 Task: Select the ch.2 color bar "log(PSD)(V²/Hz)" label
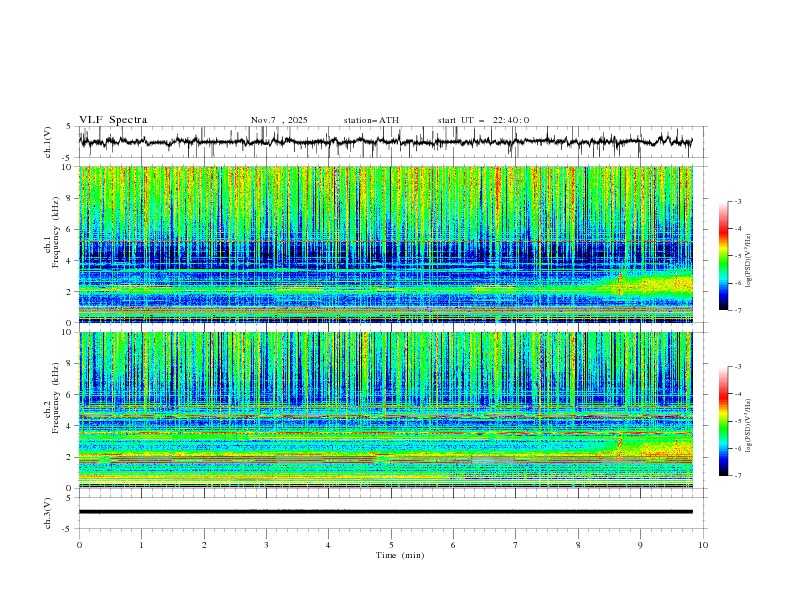pyautogui.click(x=750, y=426)
